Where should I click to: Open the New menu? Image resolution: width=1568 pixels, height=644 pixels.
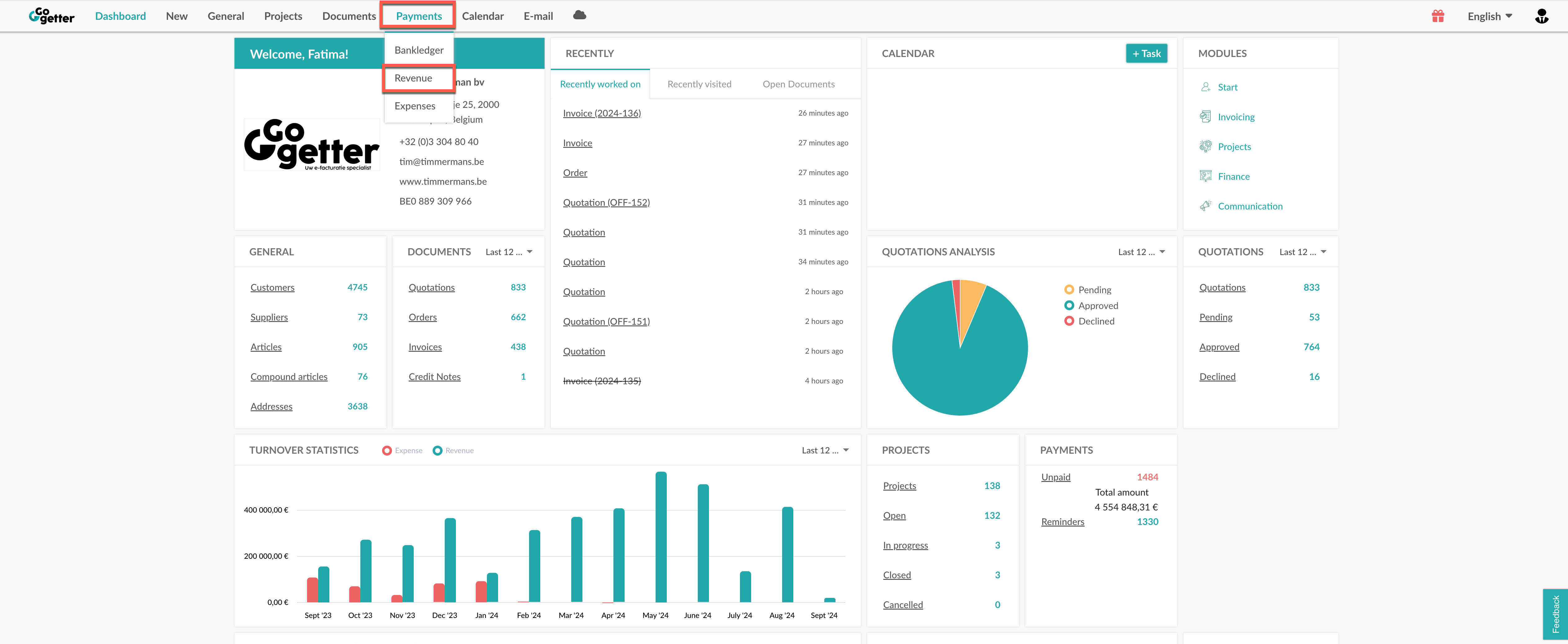coord(176,16)
